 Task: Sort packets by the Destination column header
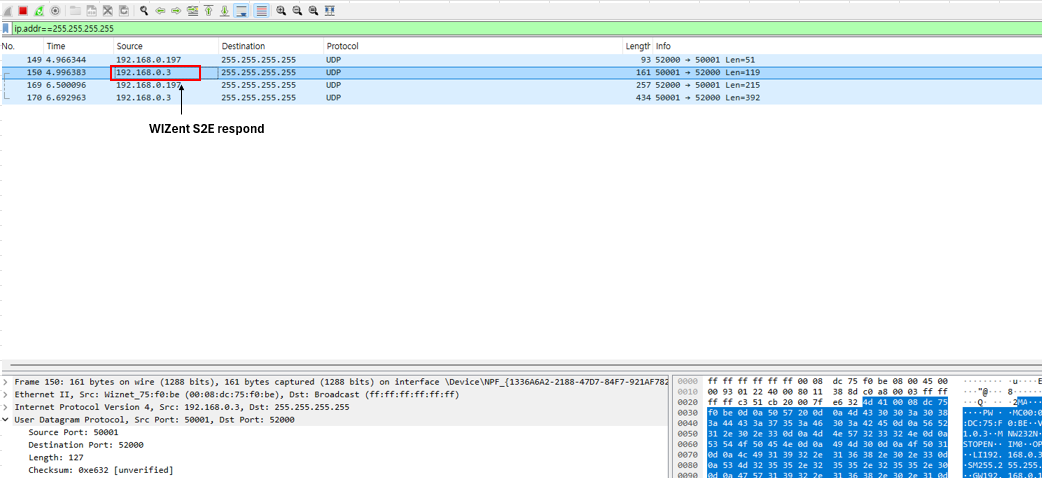271,46
